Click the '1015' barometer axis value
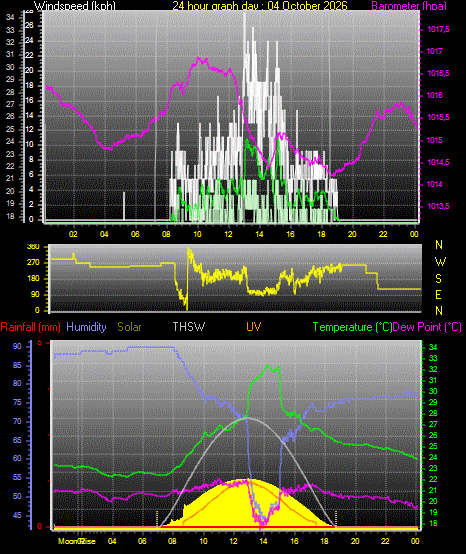This screenshot has width=466, height=554. tap(435, 140)
